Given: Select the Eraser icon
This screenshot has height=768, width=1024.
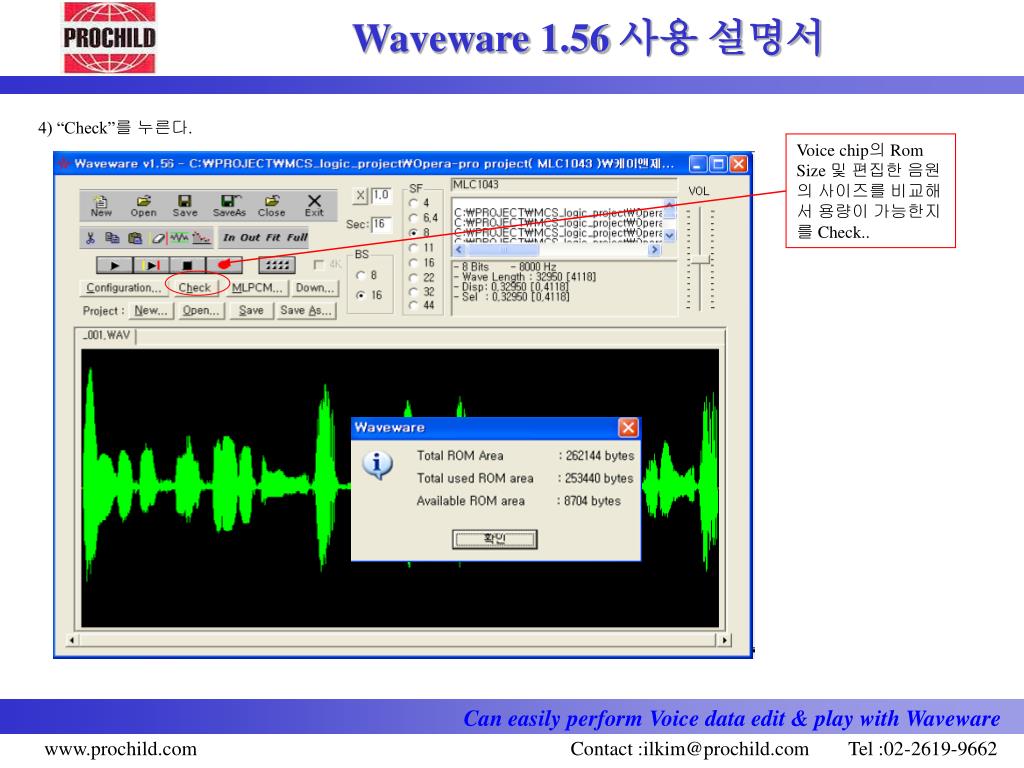Looking at the screenshot, I should pos(158,238).
